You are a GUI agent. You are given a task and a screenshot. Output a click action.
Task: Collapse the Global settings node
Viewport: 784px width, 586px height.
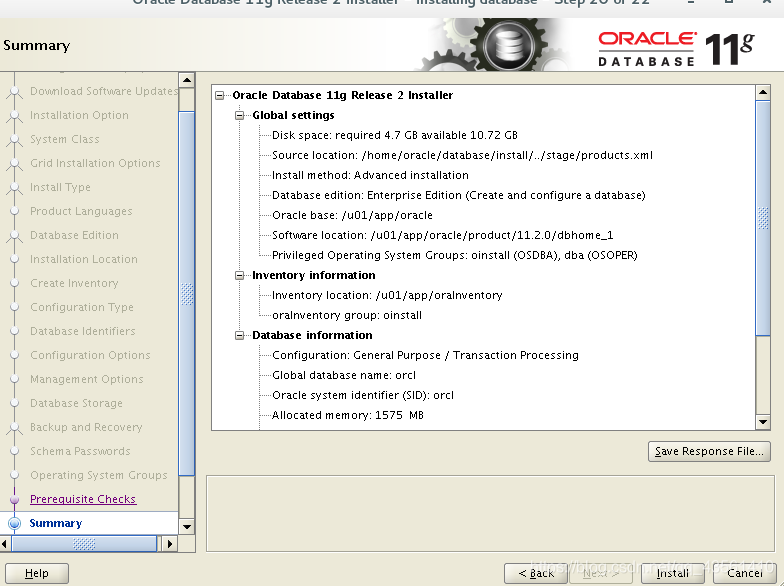pyautogui.click(x=240, y=116)
